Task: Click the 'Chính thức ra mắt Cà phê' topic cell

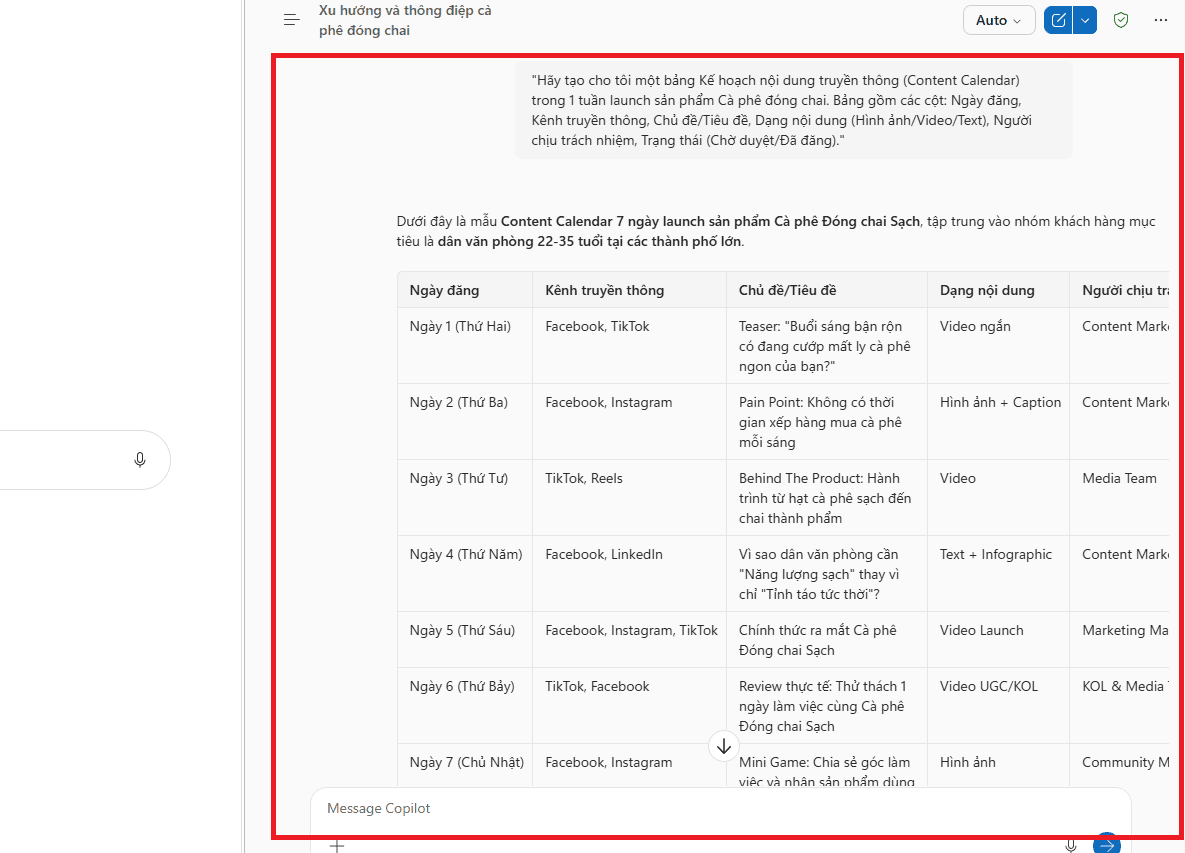Action: tap(827, 640)
